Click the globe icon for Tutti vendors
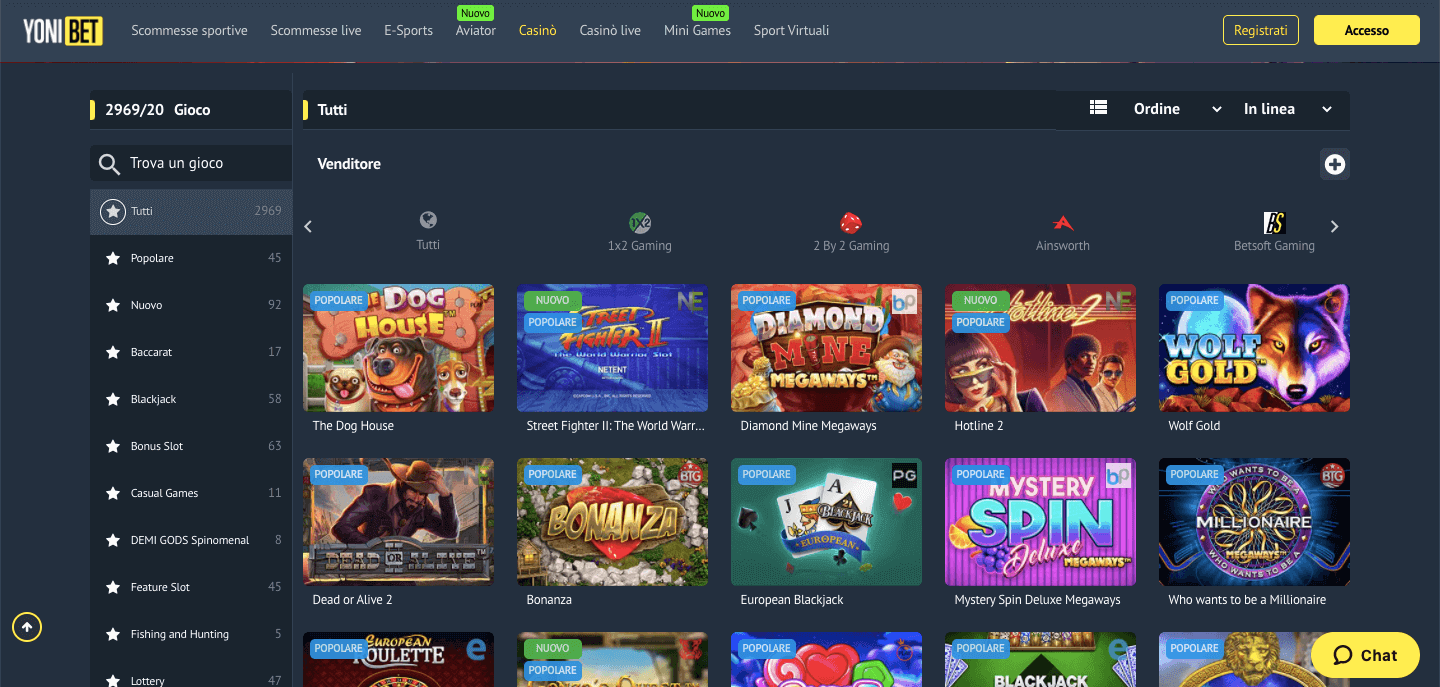The image size is (1440, 687). (x=428, y=219)
